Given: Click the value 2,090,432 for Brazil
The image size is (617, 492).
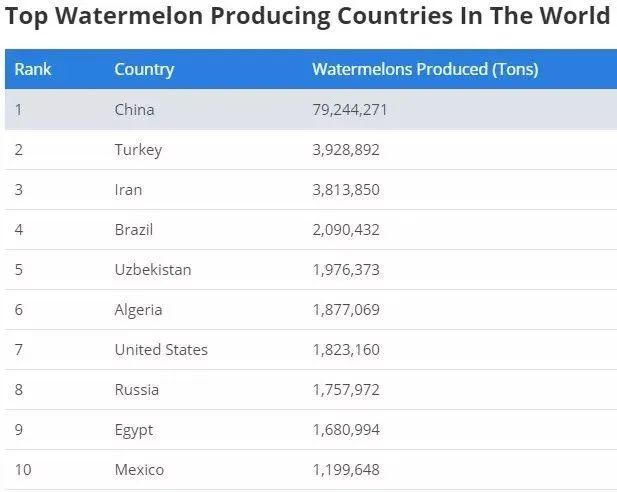Looking at the screenshot, I should (x=346, y=230).
